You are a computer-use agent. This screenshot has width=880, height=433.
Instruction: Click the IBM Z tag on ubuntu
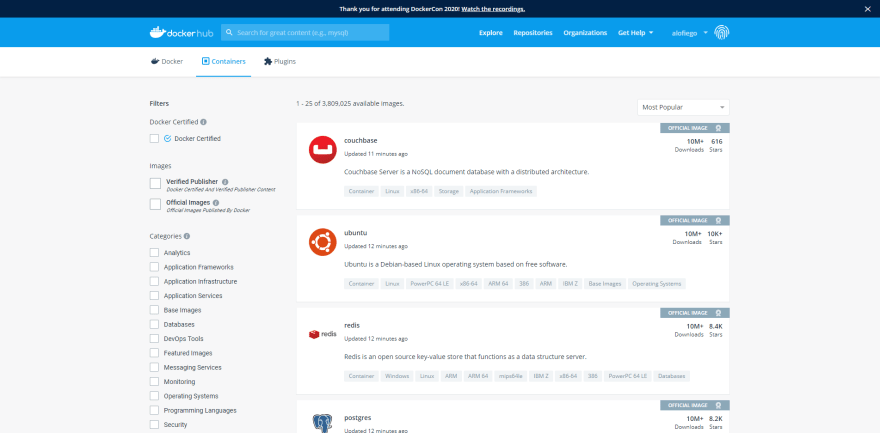(570, 284)
